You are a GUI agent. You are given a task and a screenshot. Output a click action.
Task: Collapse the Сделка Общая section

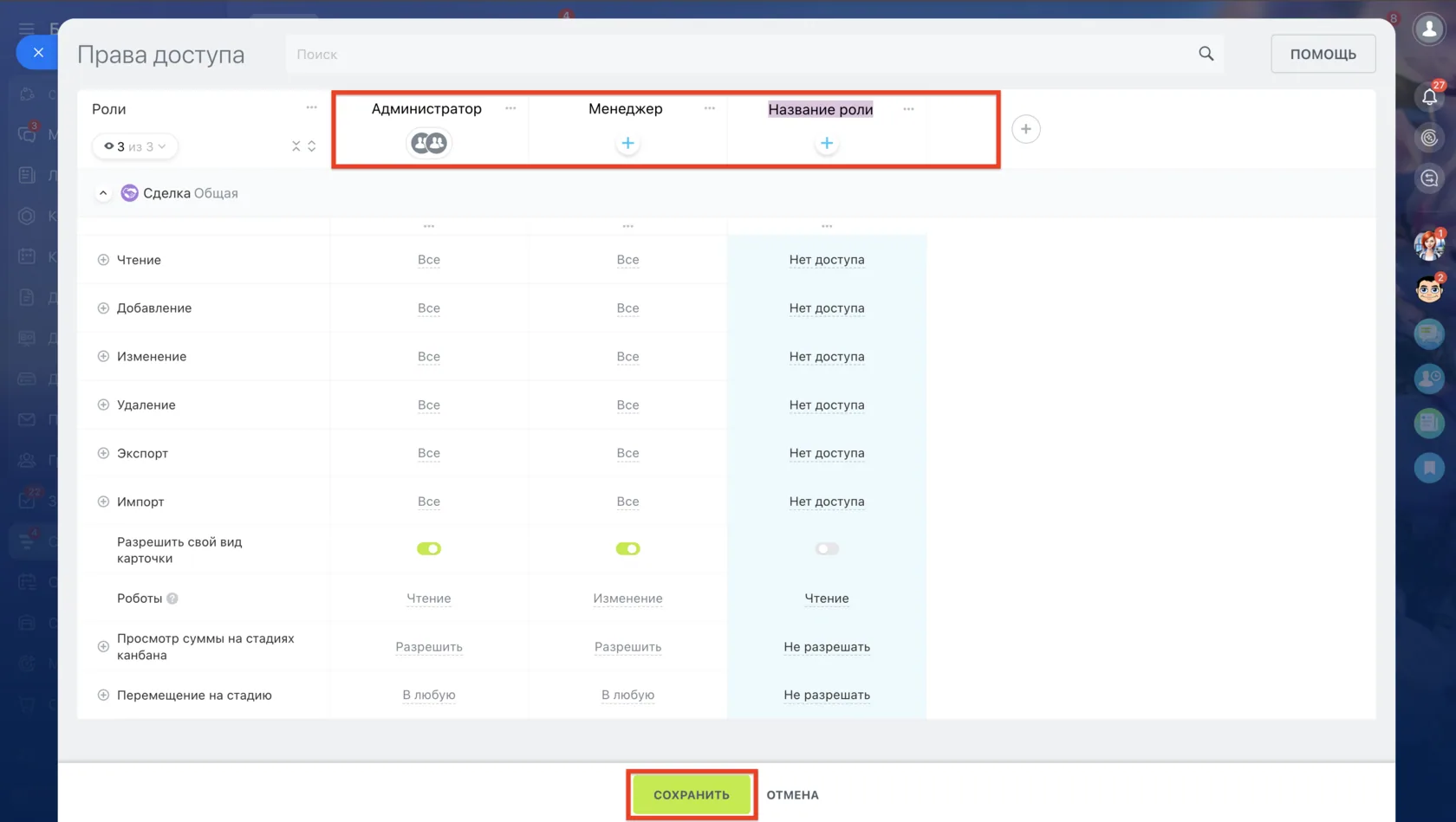(x=103, y=193)
